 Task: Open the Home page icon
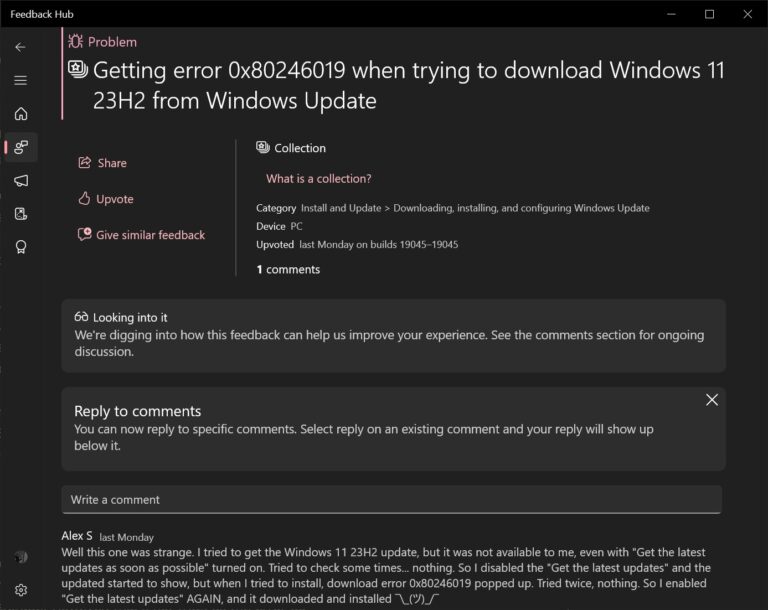point(21,114)
